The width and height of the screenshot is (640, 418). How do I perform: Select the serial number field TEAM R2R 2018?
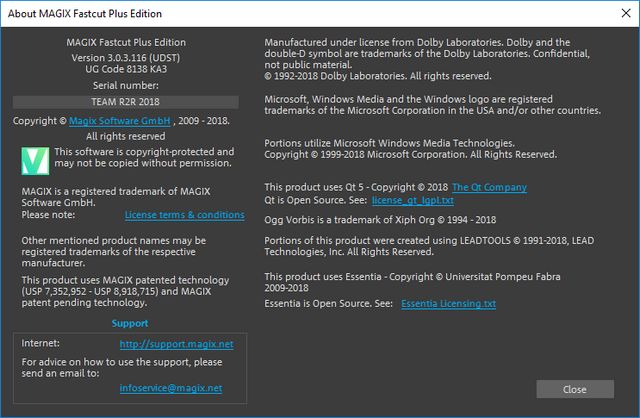coord(125,101)
